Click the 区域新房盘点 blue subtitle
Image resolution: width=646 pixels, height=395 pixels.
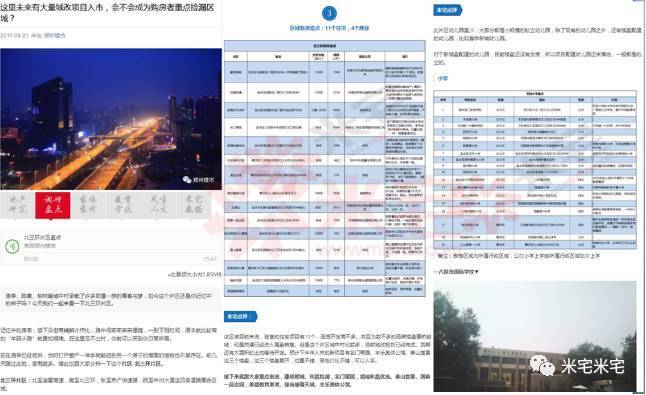coord(329,28)
